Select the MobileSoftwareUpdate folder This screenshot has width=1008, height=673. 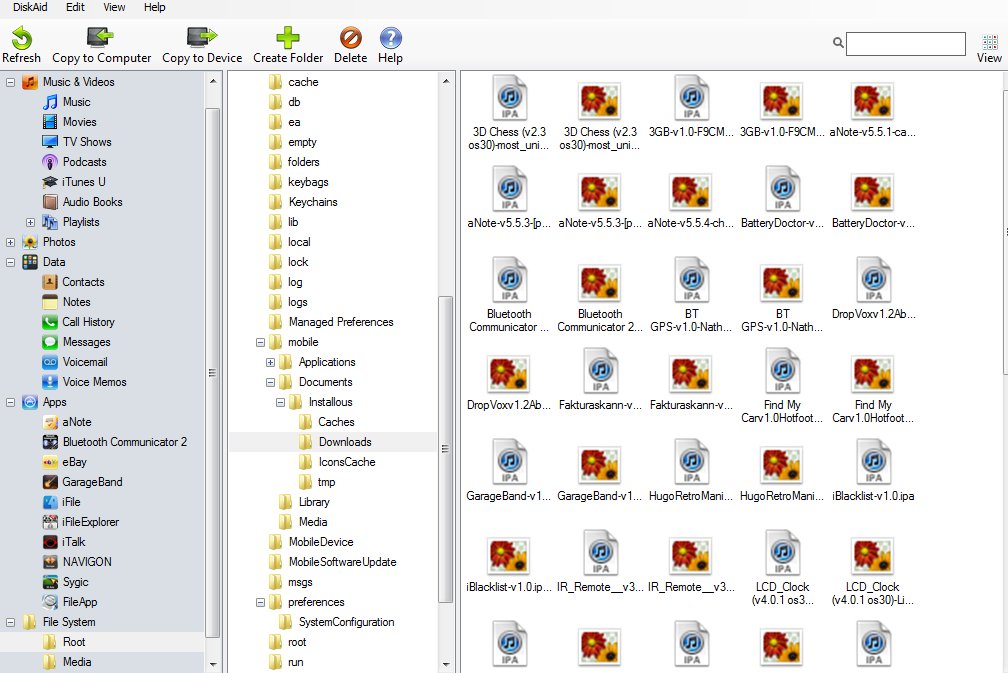point(342,561)
